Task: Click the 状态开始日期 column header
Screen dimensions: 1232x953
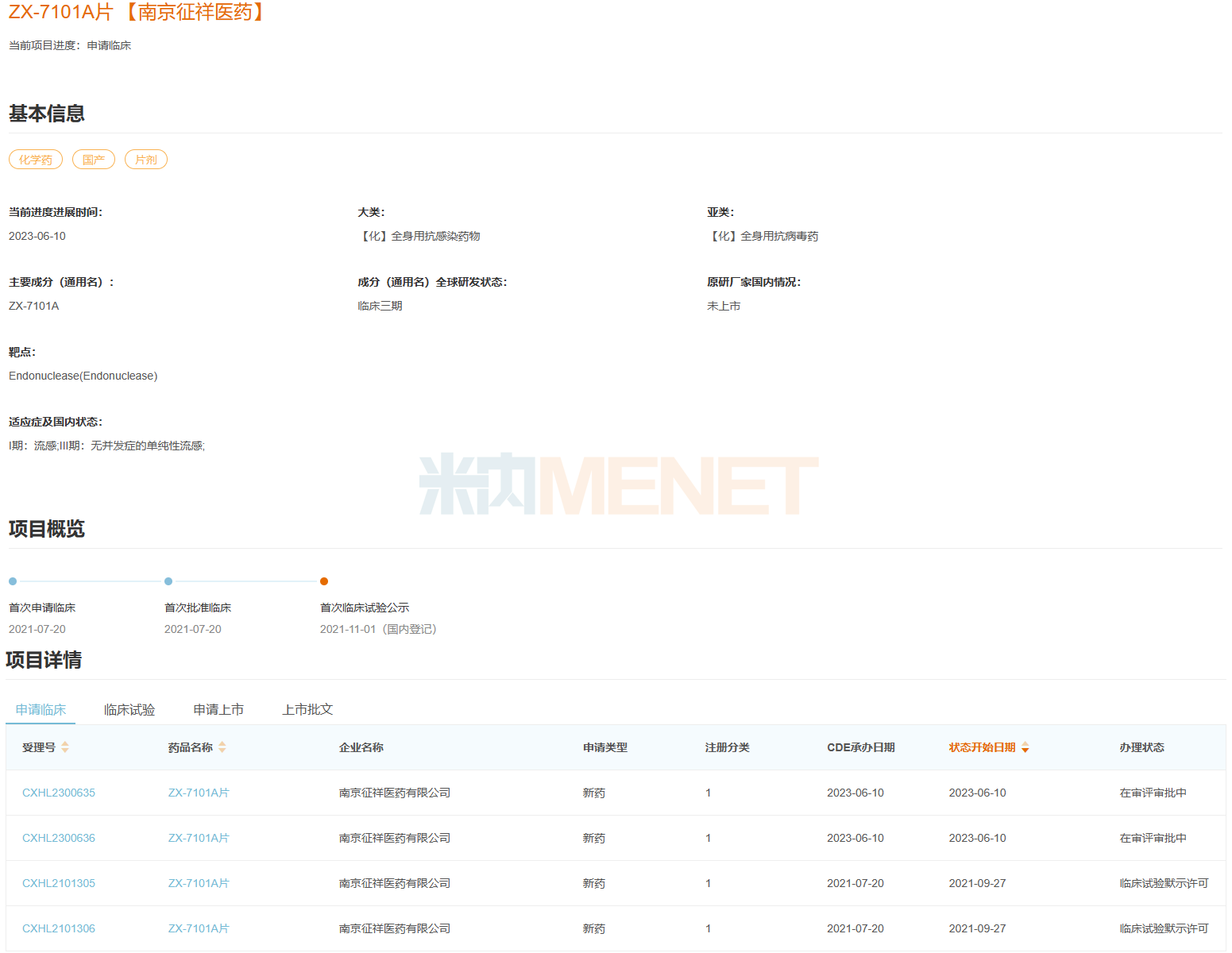Action: pos(982,747)
